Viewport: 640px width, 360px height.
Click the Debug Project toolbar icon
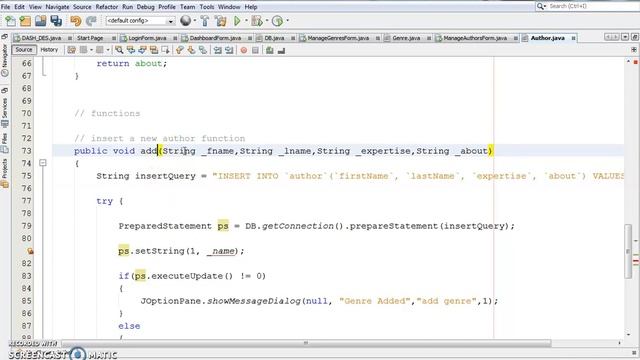click(x=257, y=21)
